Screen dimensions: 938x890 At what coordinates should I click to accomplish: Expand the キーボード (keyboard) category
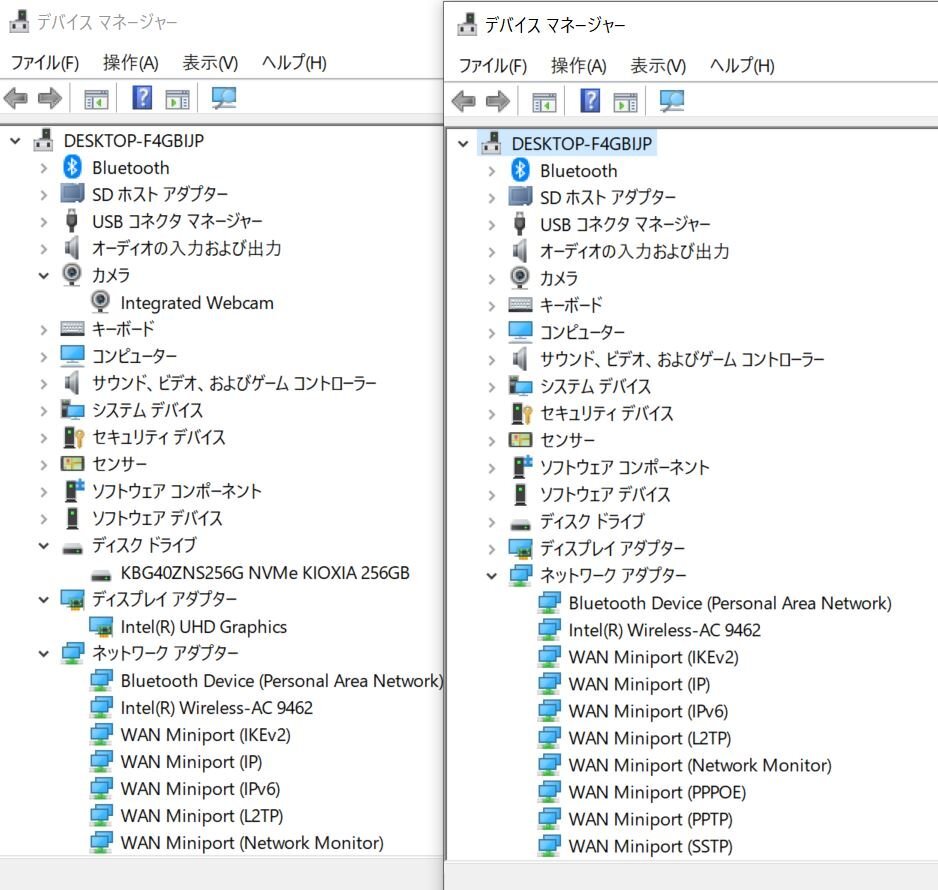coord(42,329)
